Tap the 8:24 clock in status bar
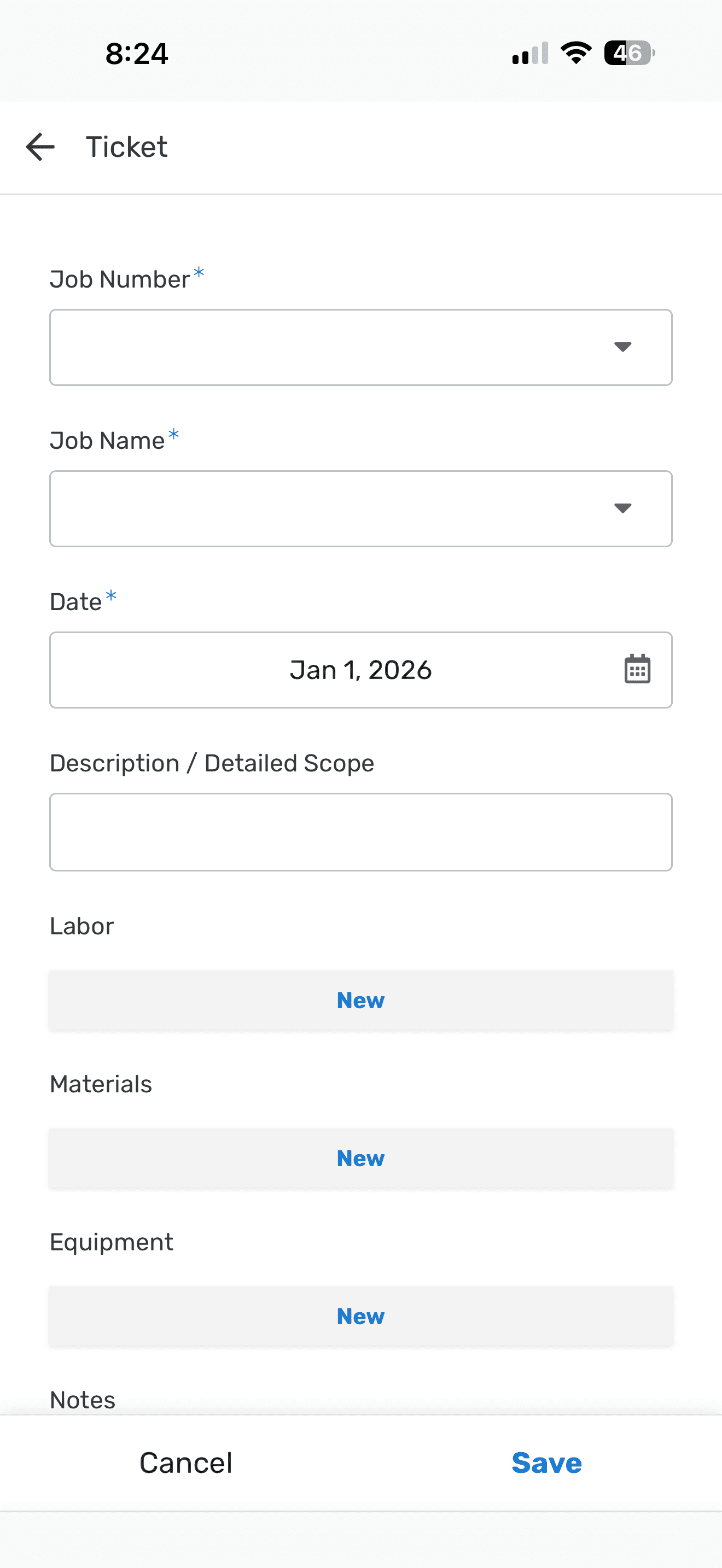 pos(136,54)
